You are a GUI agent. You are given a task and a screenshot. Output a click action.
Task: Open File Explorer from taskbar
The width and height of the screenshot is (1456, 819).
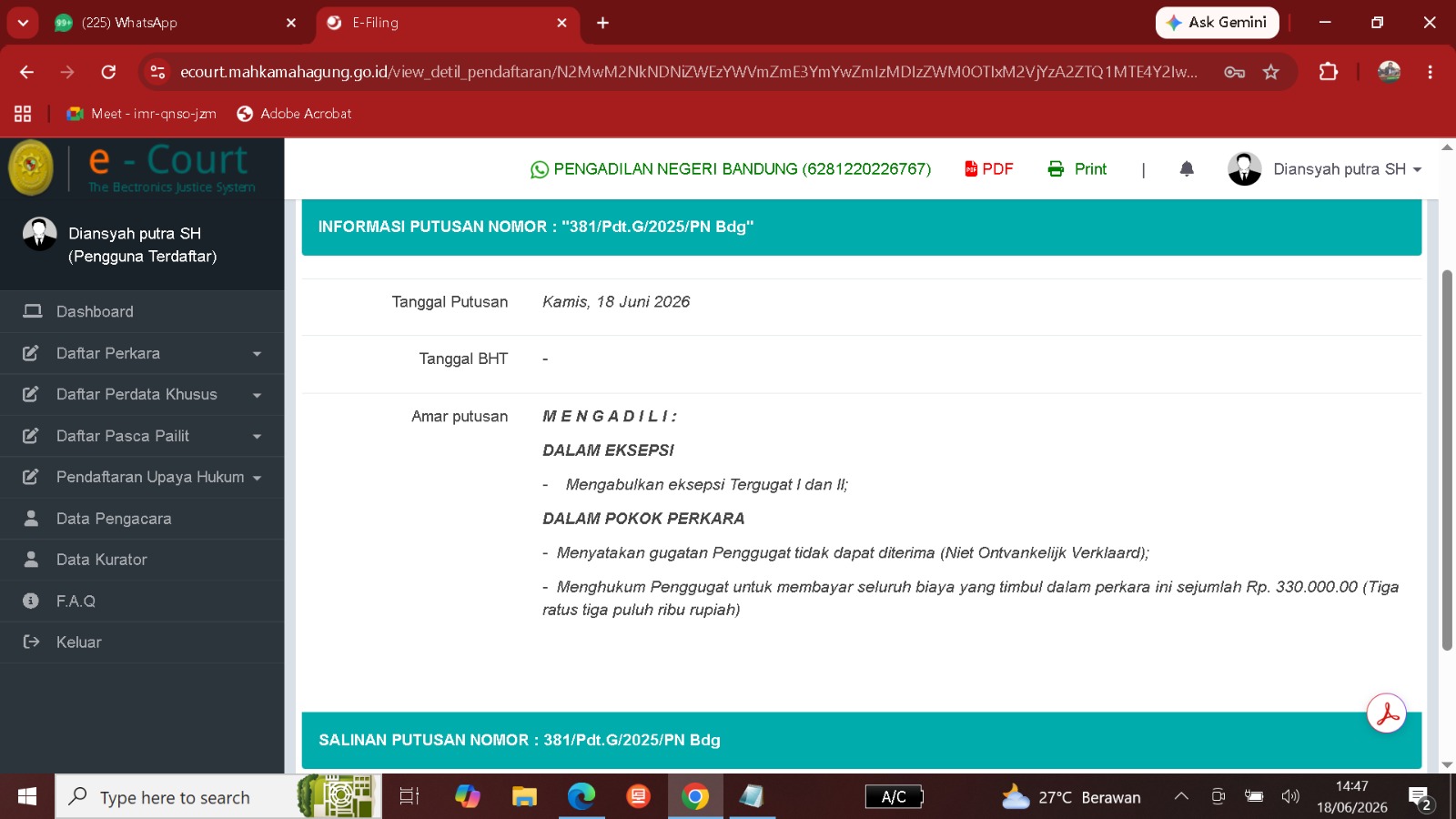[x=524, y=797]
